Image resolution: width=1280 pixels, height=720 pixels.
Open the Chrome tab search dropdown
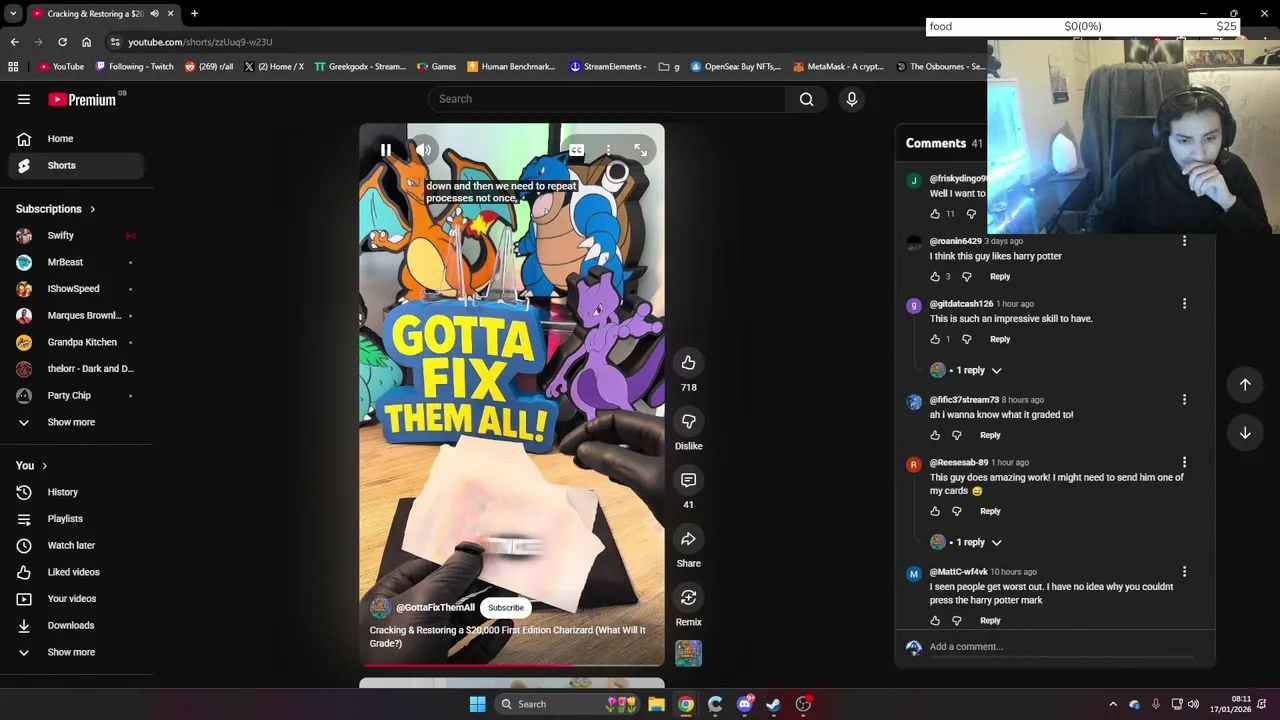(13, 14)
